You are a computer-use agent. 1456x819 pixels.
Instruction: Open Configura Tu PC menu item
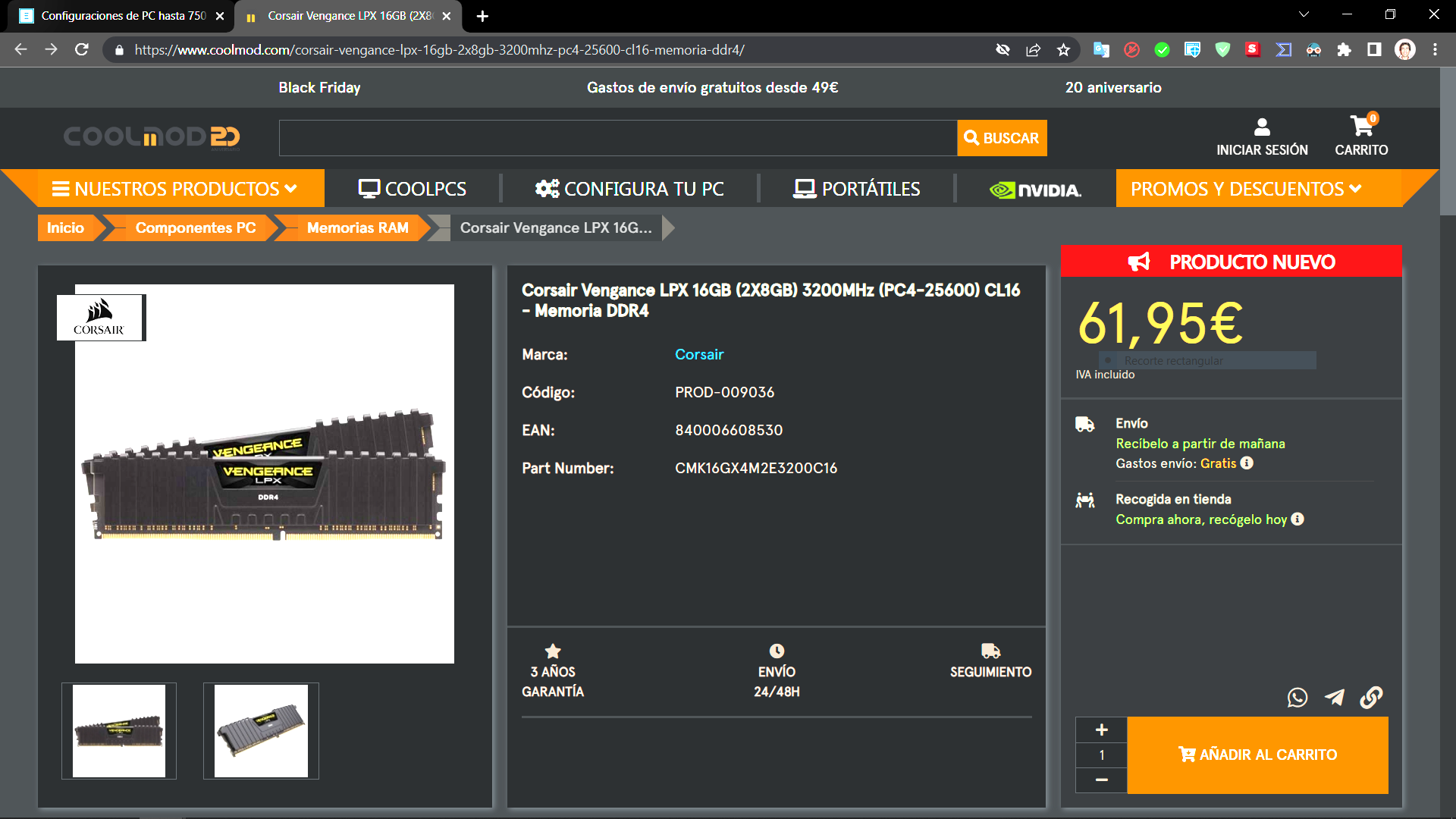(629, 189)
